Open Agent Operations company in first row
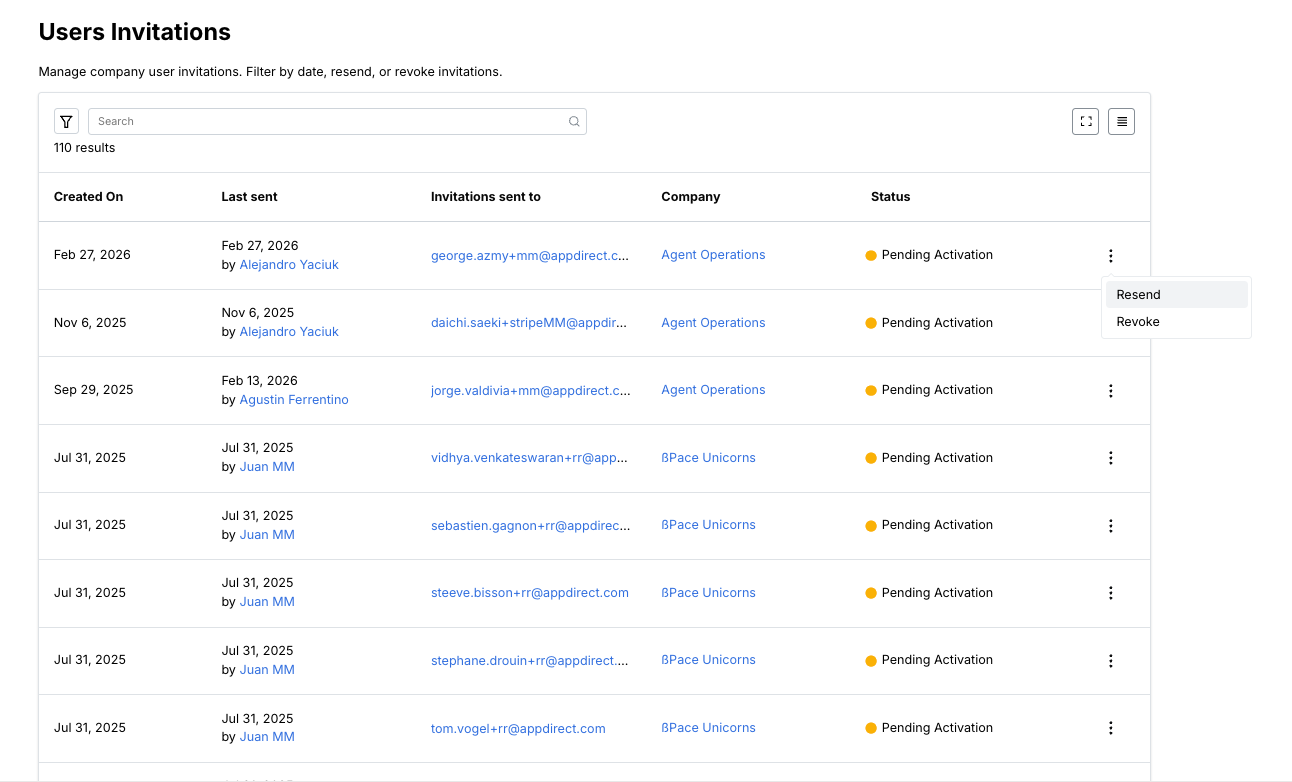 [713, 255]
